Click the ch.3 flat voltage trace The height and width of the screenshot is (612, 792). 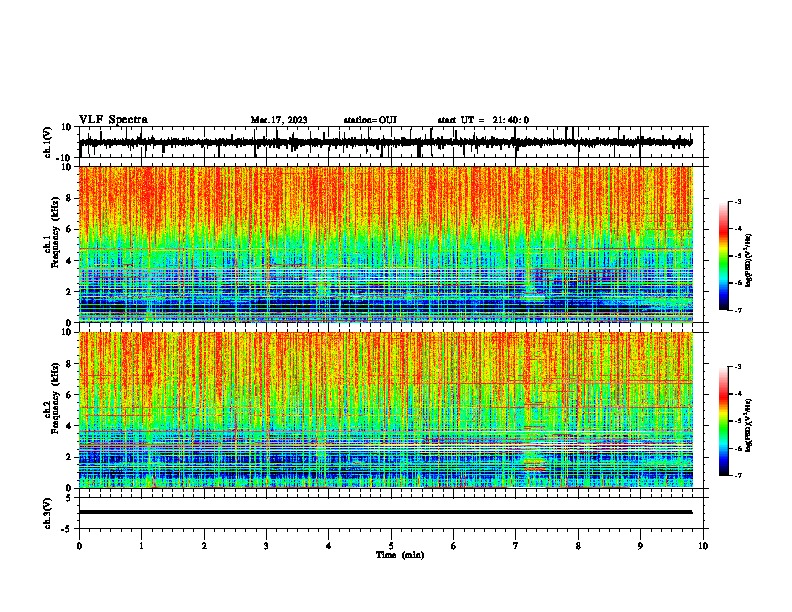(x=386, y=512)
